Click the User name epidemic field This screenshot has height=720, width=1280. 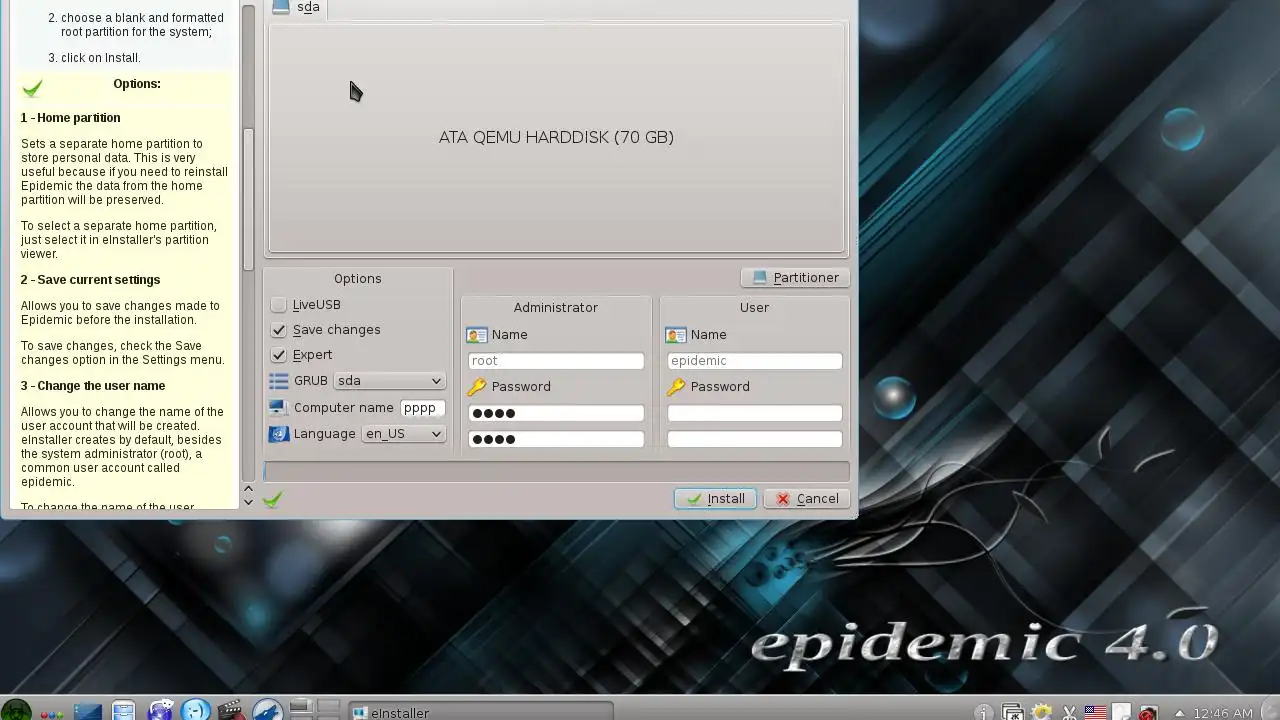pos(755,361)
